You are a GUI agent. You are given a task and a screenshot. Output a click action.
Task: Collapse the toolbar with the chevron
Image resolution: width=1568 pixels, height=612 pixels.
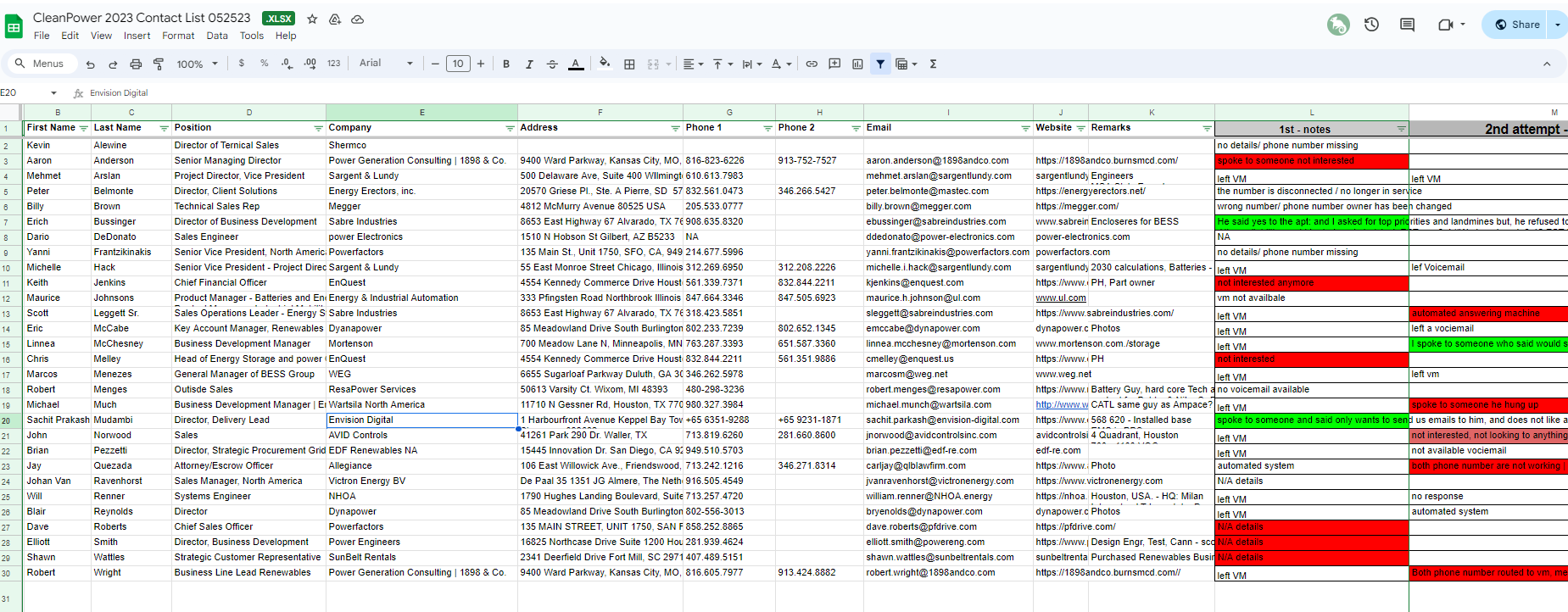point(1547,64)
